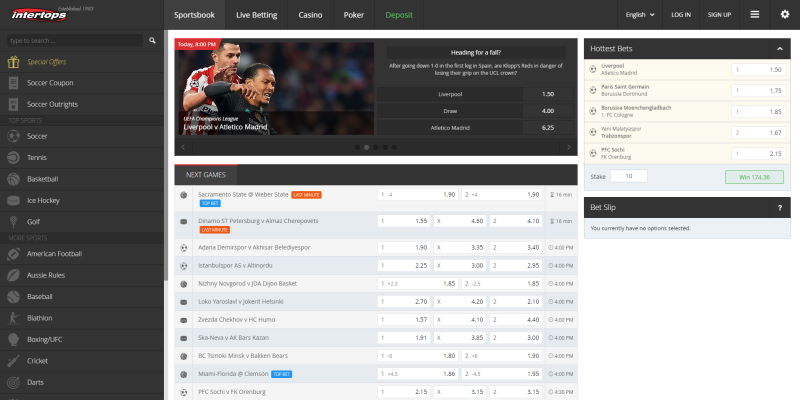Pick Jokerit Helsinki away win 2.10

[x=516, y=302]
